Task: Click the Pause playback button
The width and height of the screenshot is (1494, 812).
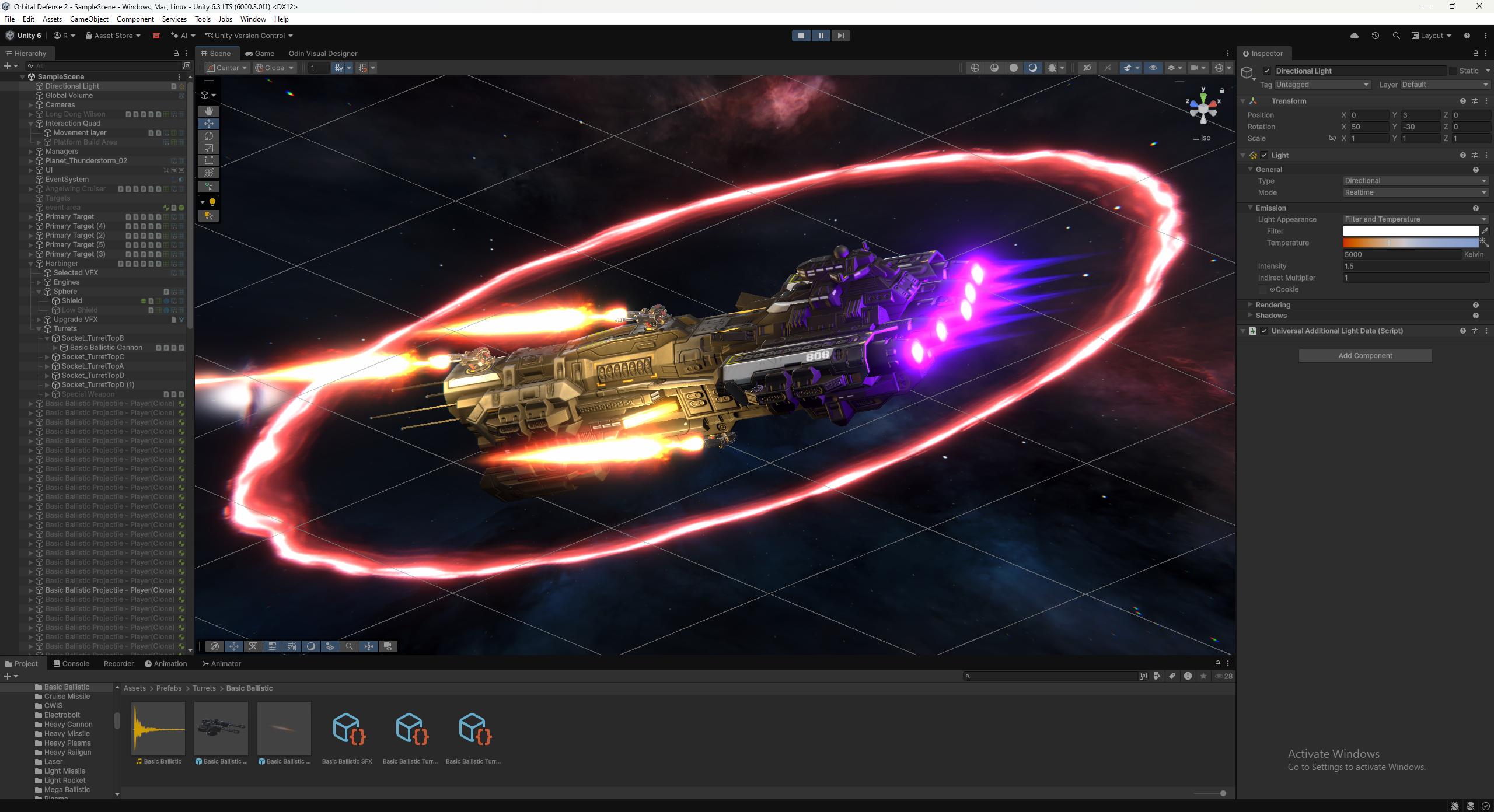Action: (821, 36)
